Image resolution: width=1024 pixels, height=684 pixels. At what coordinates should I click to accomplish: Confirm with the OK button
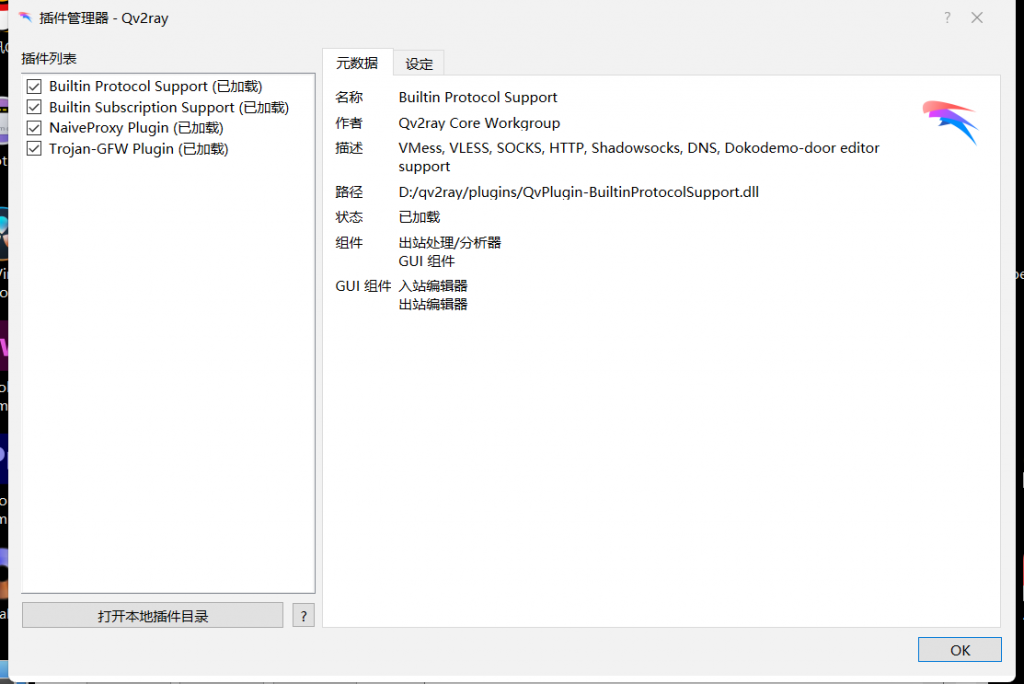point(959,650)
